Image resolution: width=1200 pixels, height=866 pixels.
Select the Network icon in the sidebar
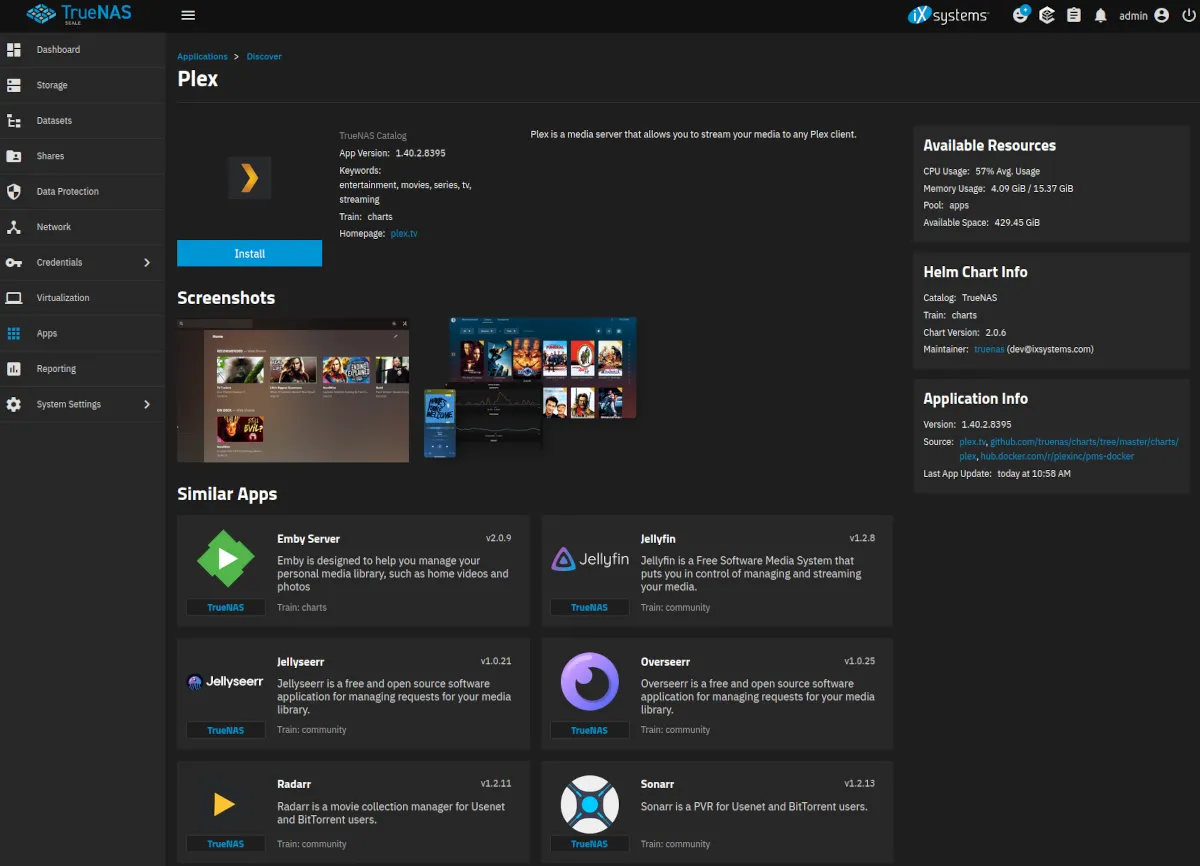coord(14,227)
